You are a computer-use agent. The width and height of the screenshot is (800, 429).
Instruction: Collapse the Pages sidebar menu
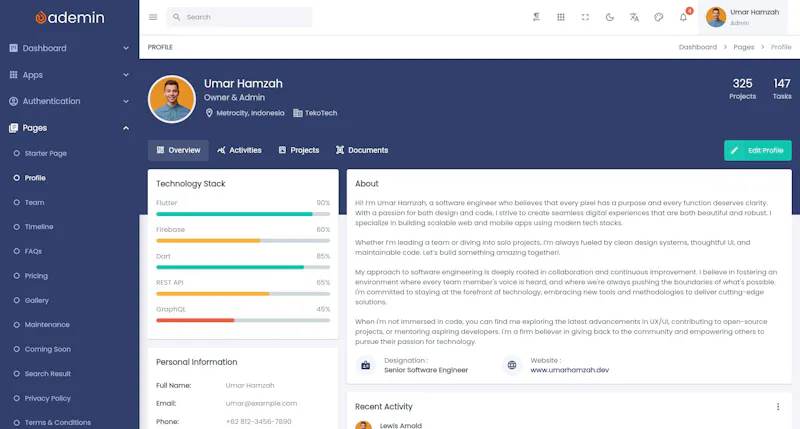click(x=69, y=128)
